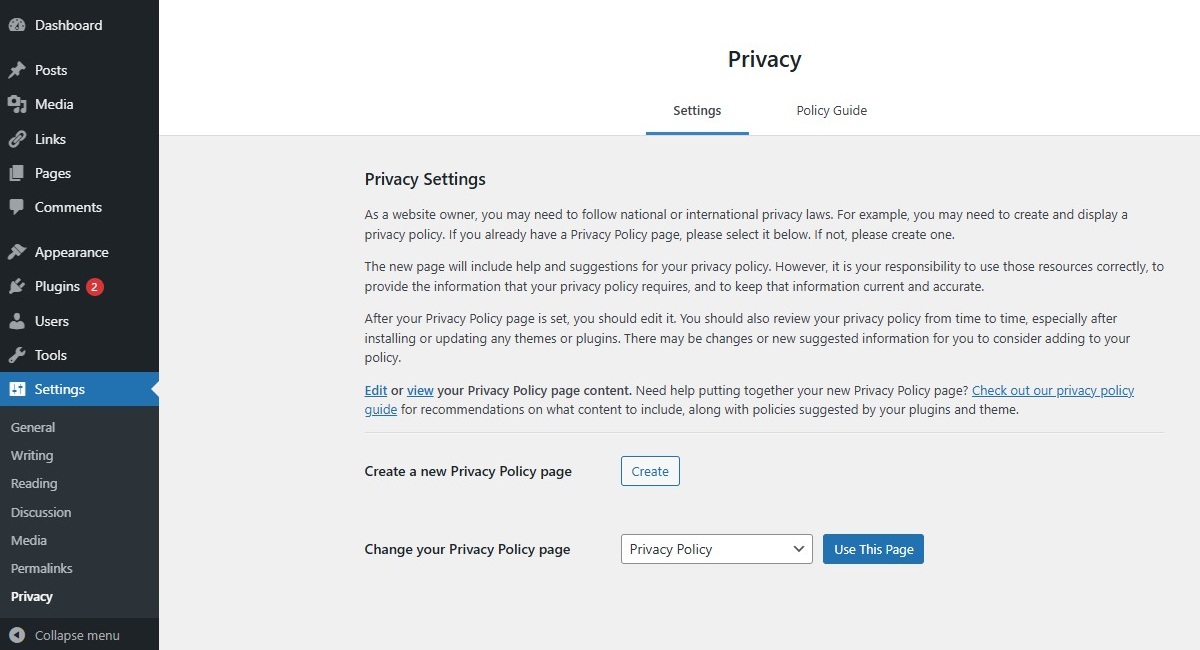The image size is (1200, 650).
Task: Click the red Plugins update badge
Action: coord(95,287)
